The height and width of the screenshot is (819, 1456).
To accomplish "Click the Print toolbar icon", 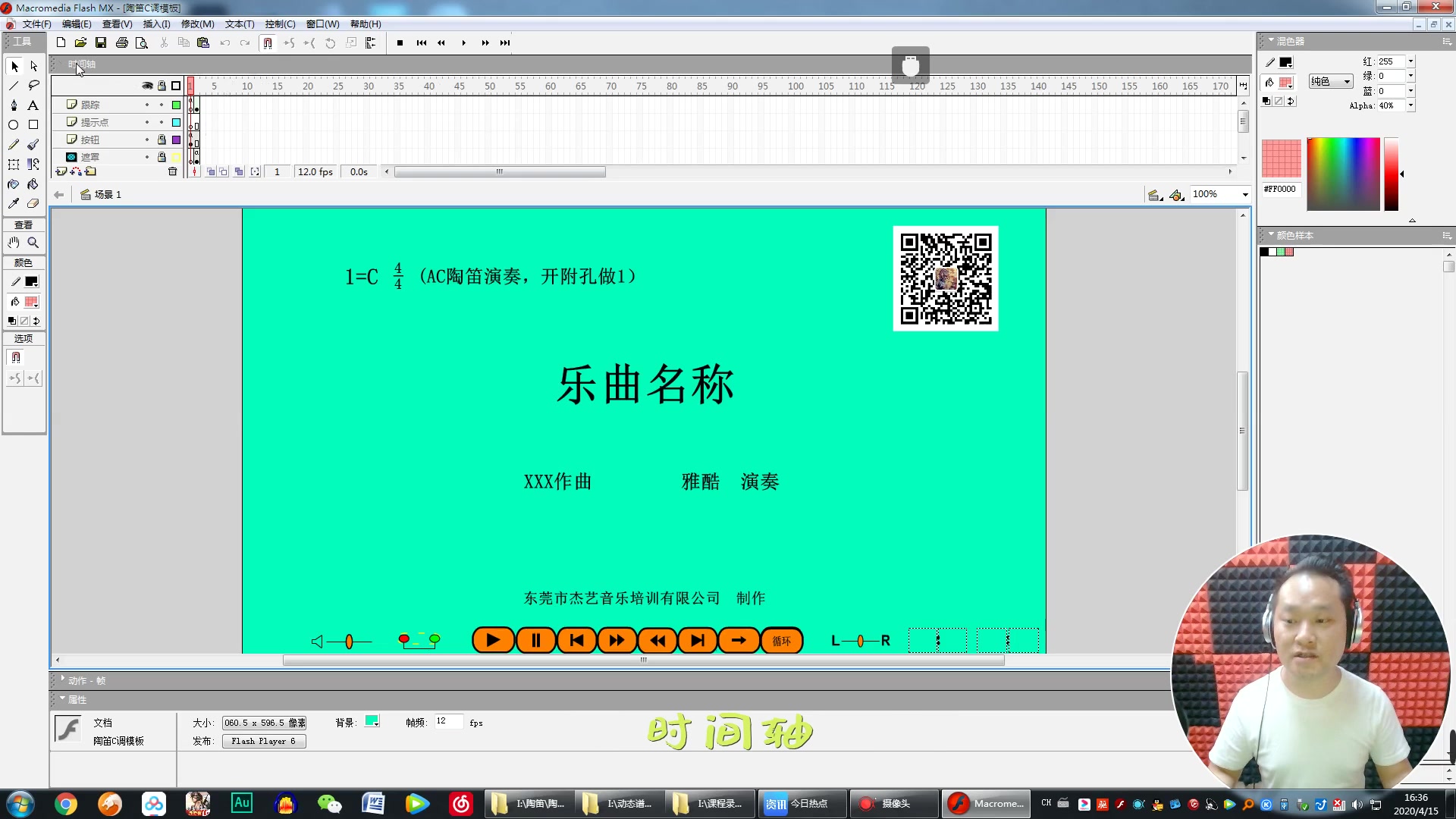I will 121,43.
